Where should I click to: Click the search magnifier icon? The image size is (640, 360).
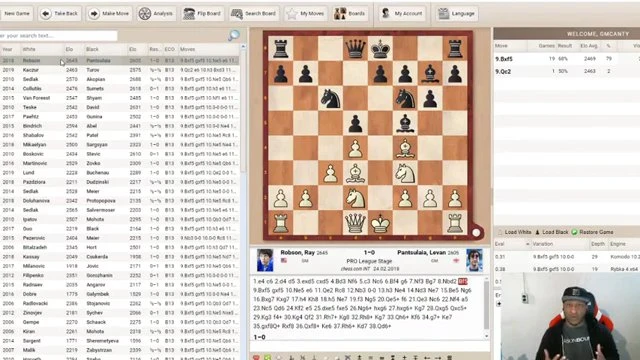pyautogui.click(x=234, y=36)
